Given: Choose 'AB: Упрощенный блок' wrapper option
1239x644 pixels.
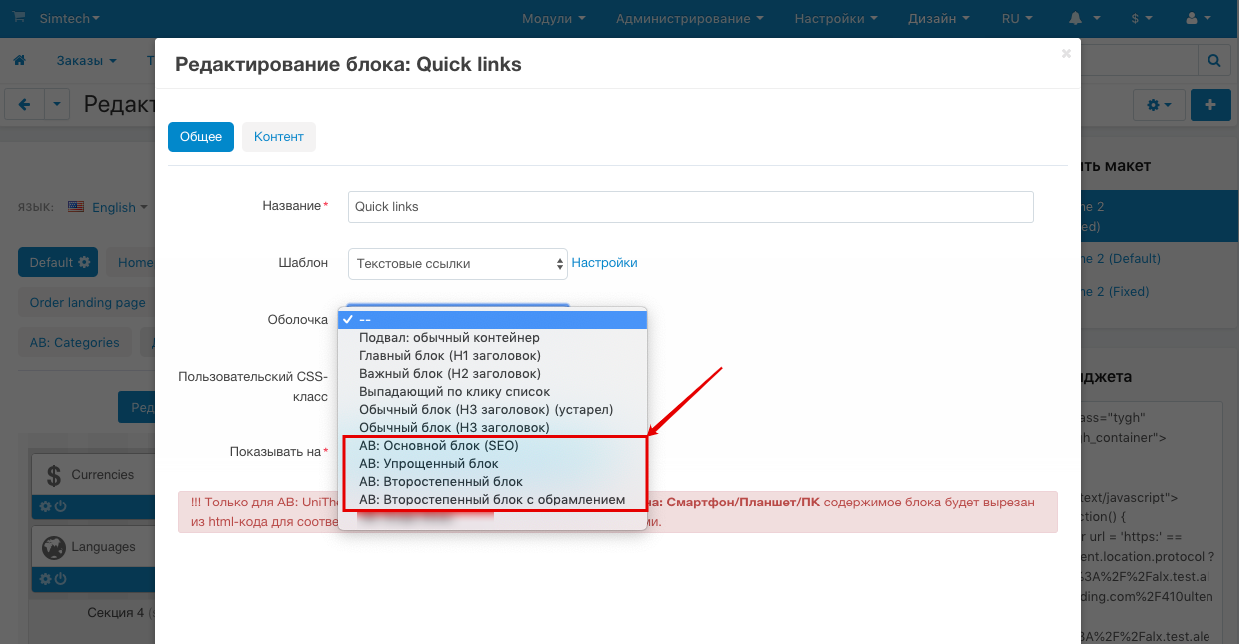Looking at the screenshot, I should point(428,463).
